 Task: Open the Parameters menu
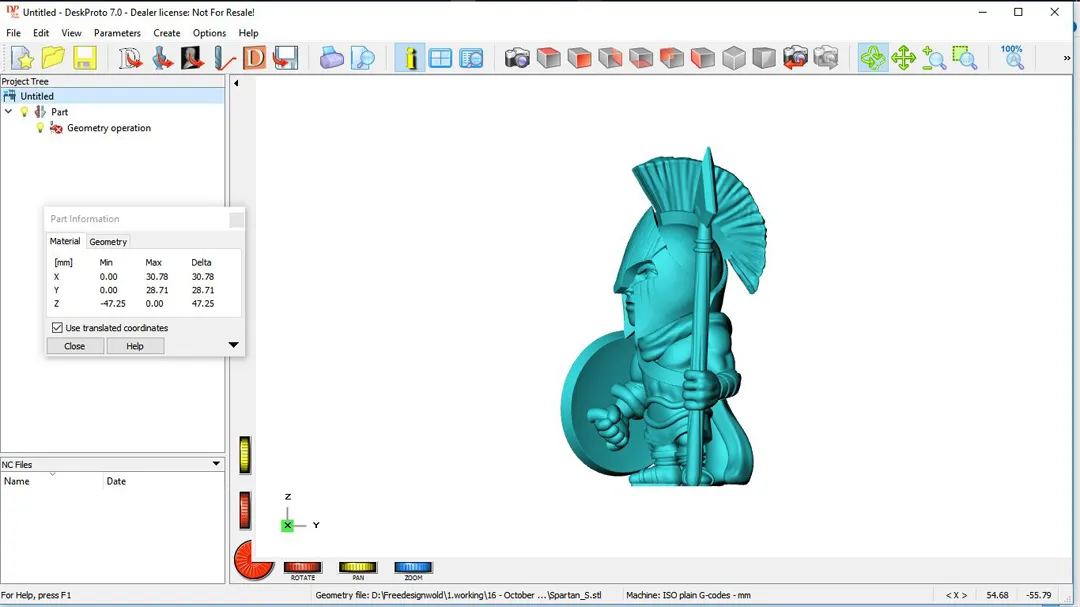coord(117,33)
